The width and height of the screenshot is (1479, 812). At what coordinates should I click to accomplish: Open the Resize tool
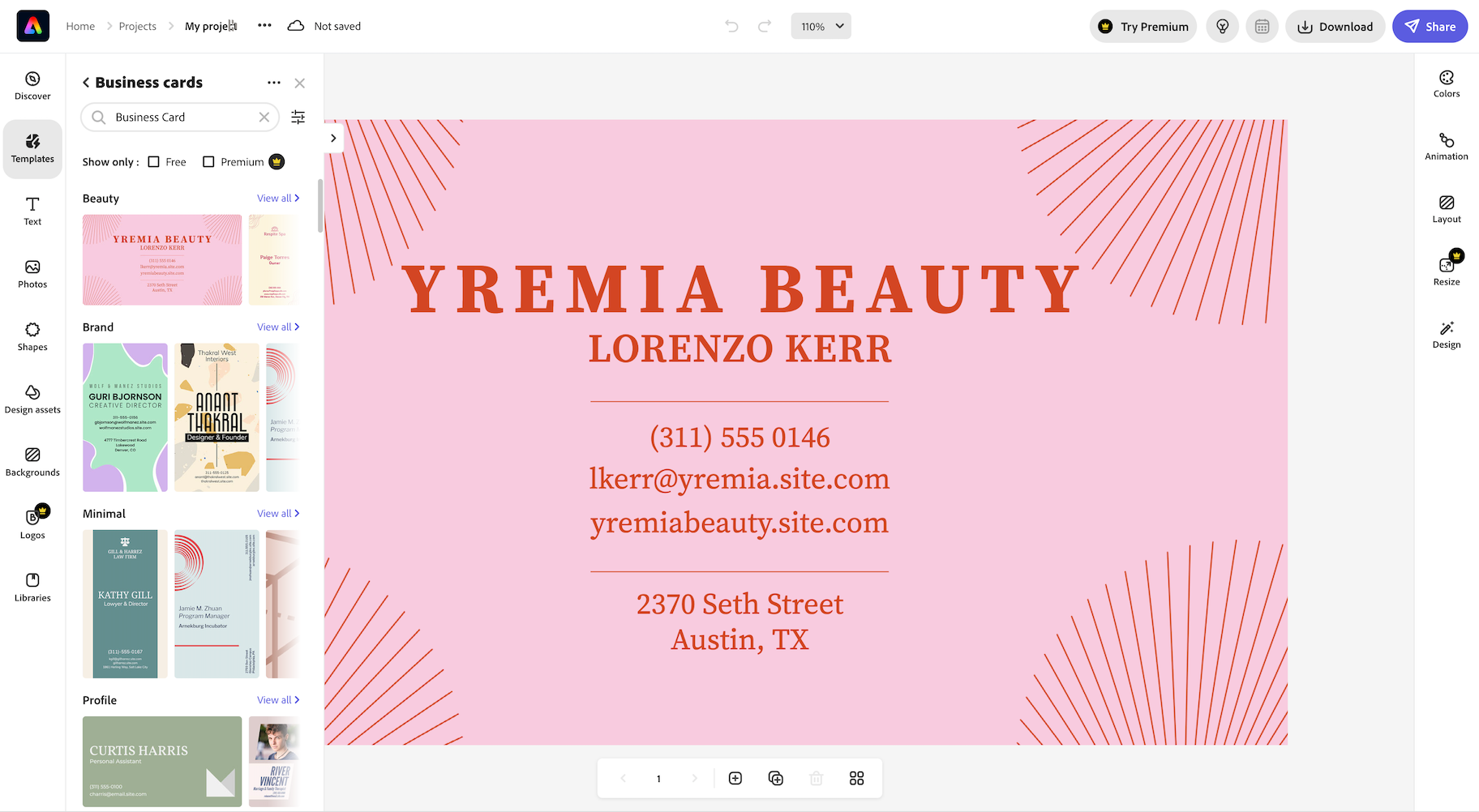pyautogui.click(x=1446, y=271)
